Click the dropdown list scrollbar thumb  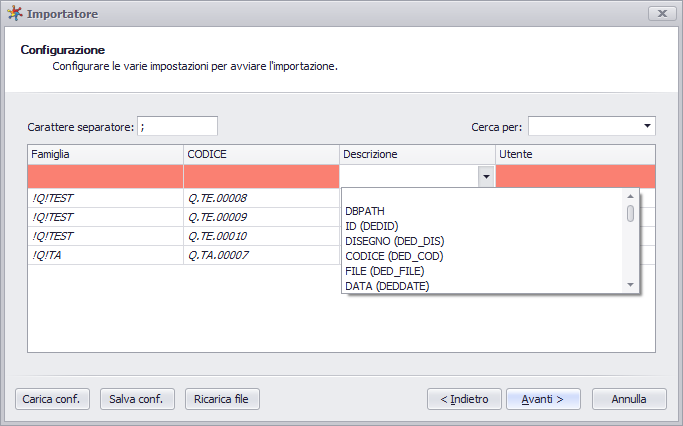[630, 213]
